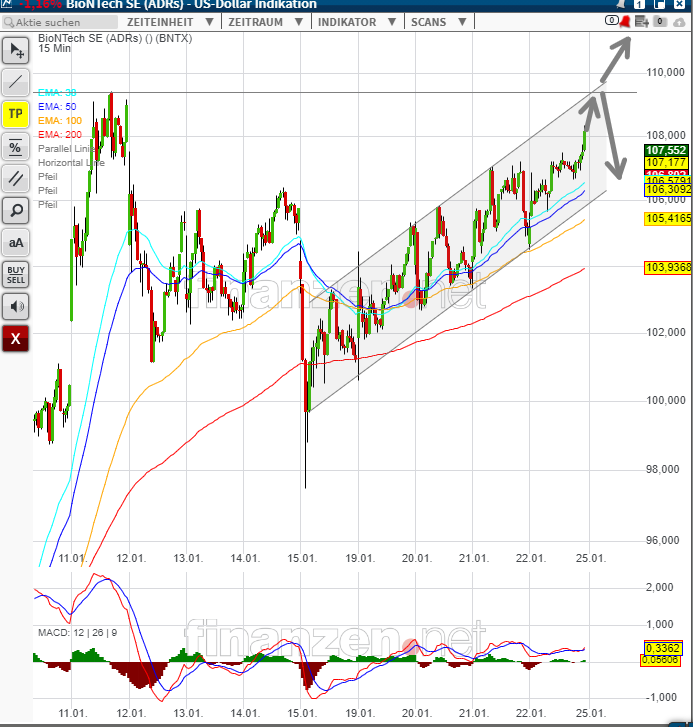Select the trend line drawing tool
Image resolution: width=693 pixels, height=727 pixels.
coord(16,82)
